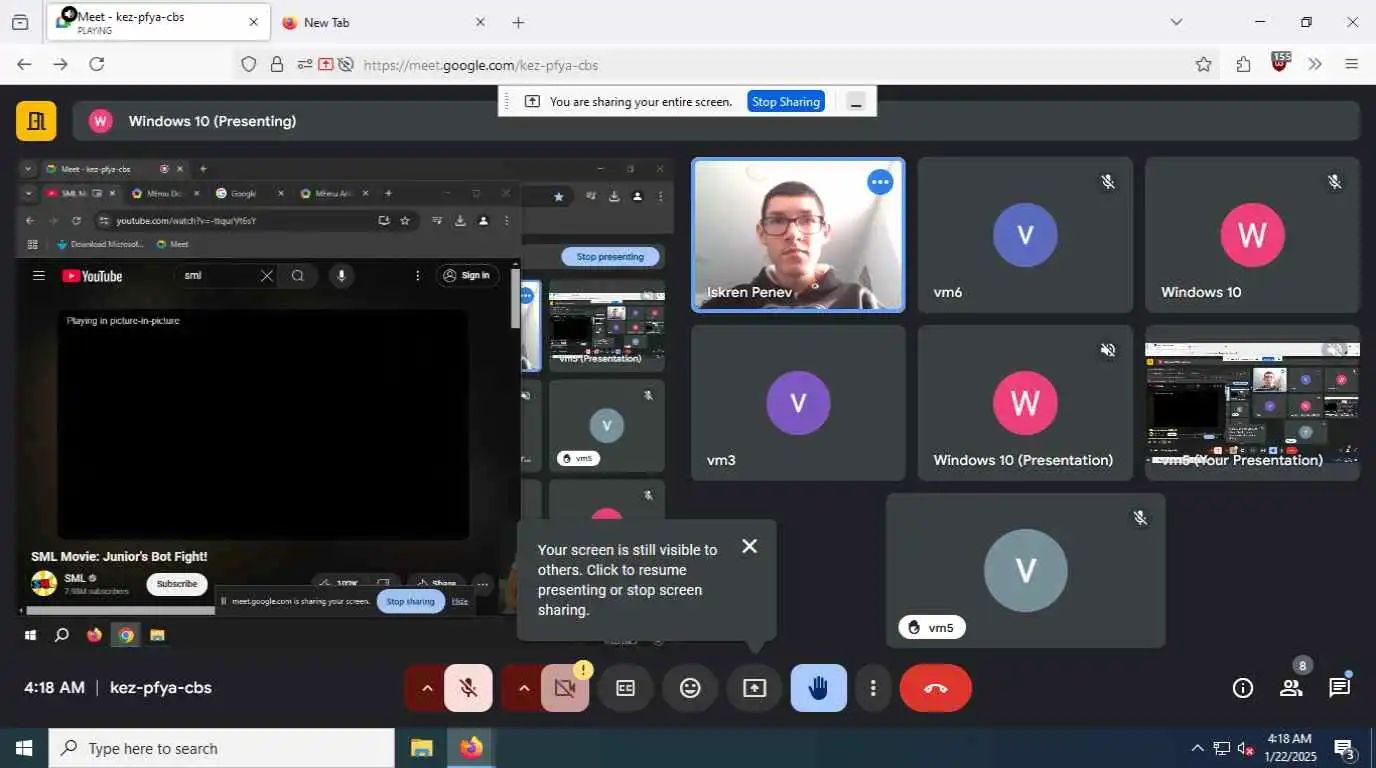Select the vm6 participant tile
The width and height of the screenshot is (1376, 768).
point(1025,235)
